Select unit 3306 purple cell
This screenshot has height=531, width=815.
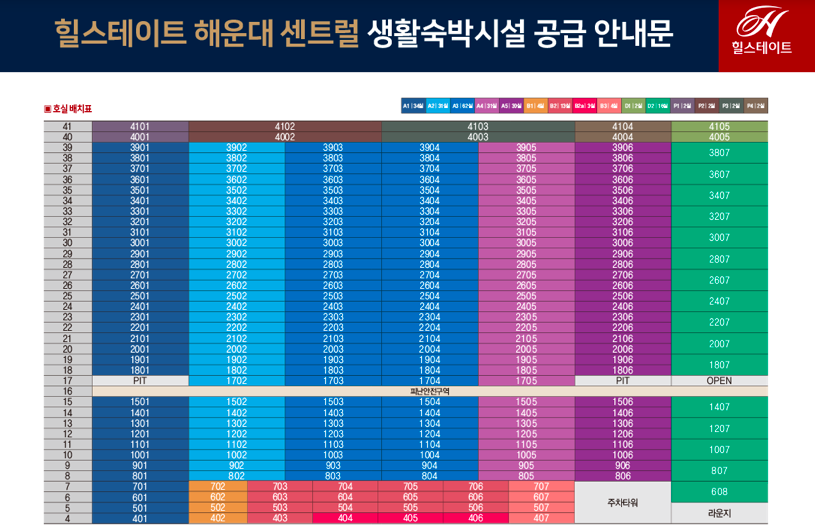[623, 211]
